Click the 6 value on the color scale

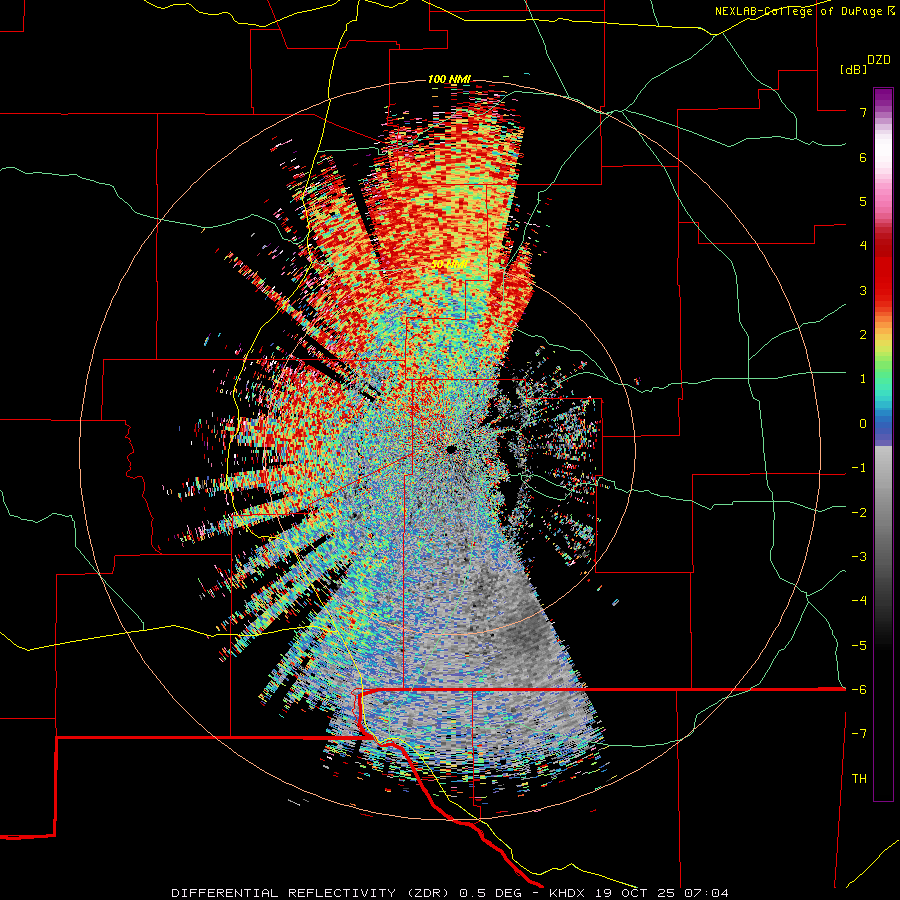[x=863, y=157]
